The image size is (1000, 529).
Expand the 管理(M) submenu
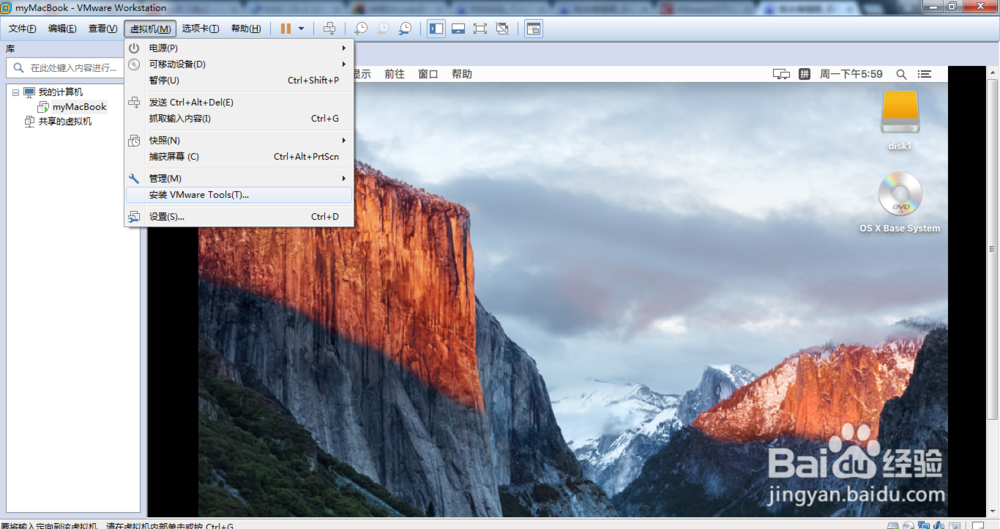pos(239,179)
